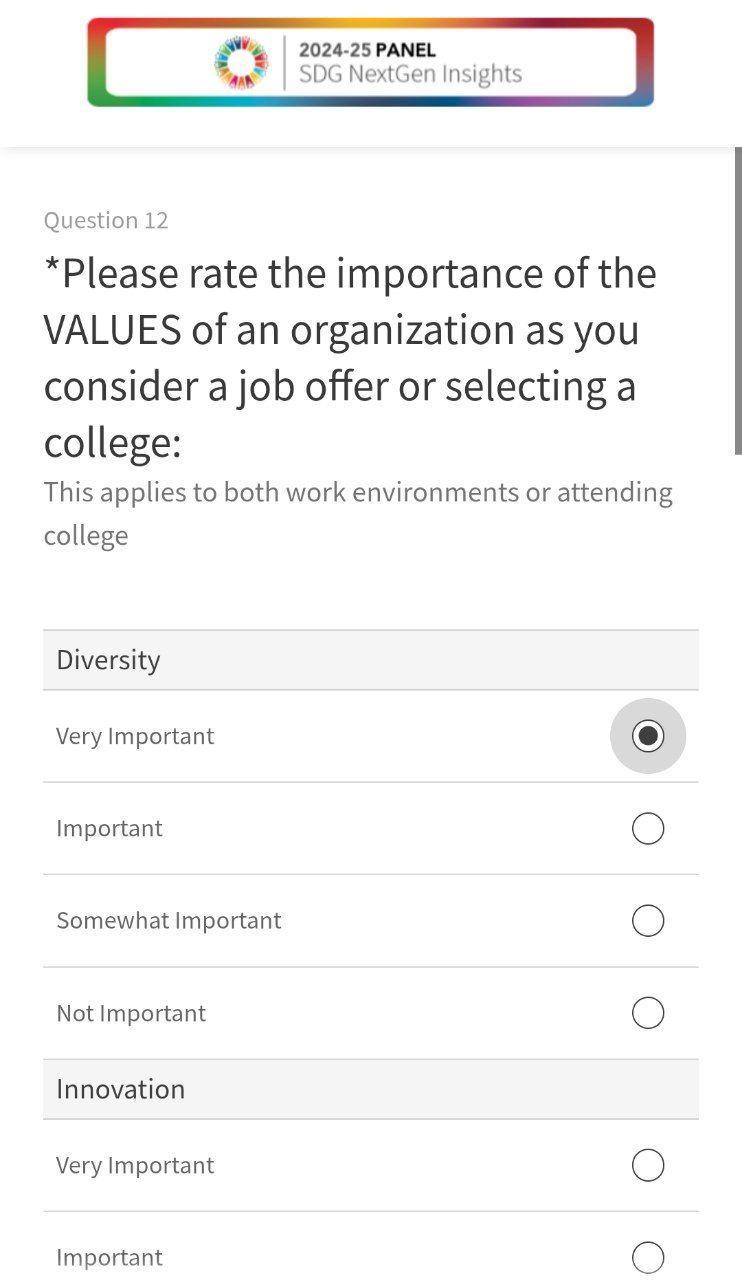Click the 'Innovation' section header

121,1089
